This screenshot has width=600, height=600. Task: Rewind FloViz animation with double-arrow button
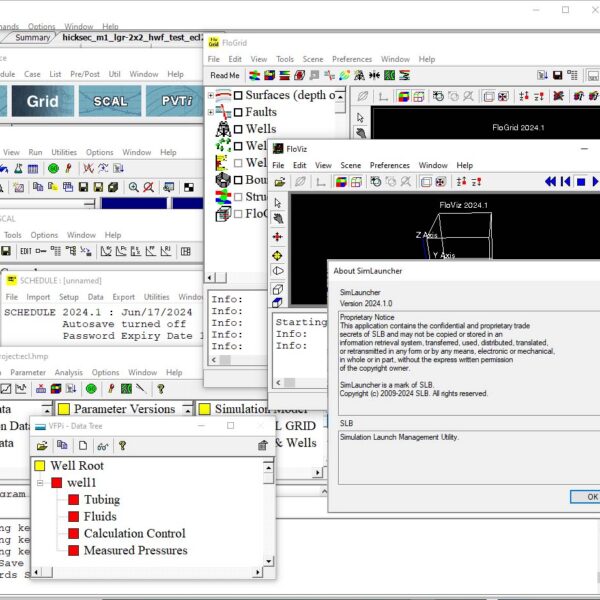(x=550, y=182)
